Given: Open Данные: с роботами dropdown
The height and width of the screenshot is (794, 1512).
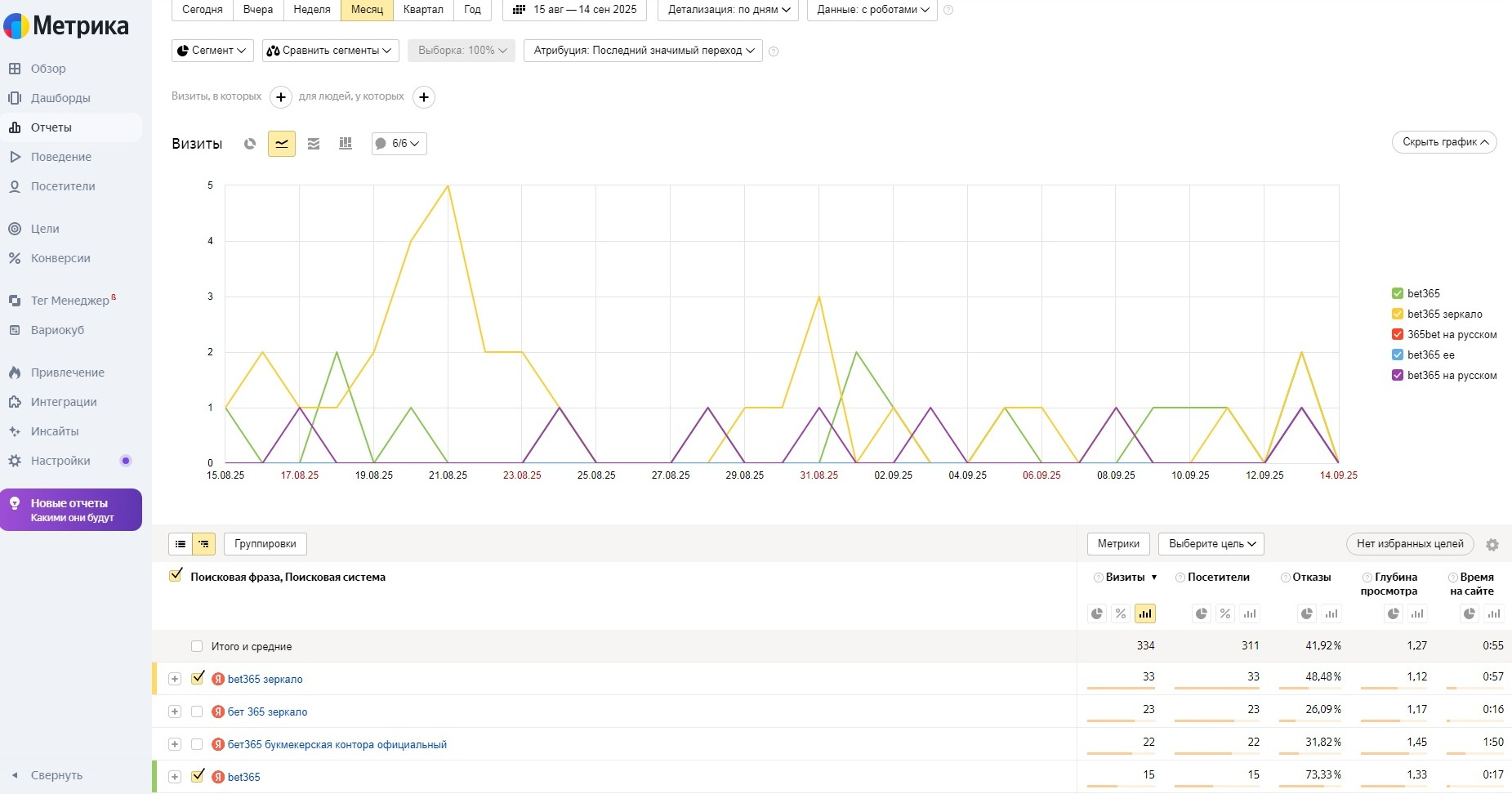Looking at the screenshot, I should [872, 10].
